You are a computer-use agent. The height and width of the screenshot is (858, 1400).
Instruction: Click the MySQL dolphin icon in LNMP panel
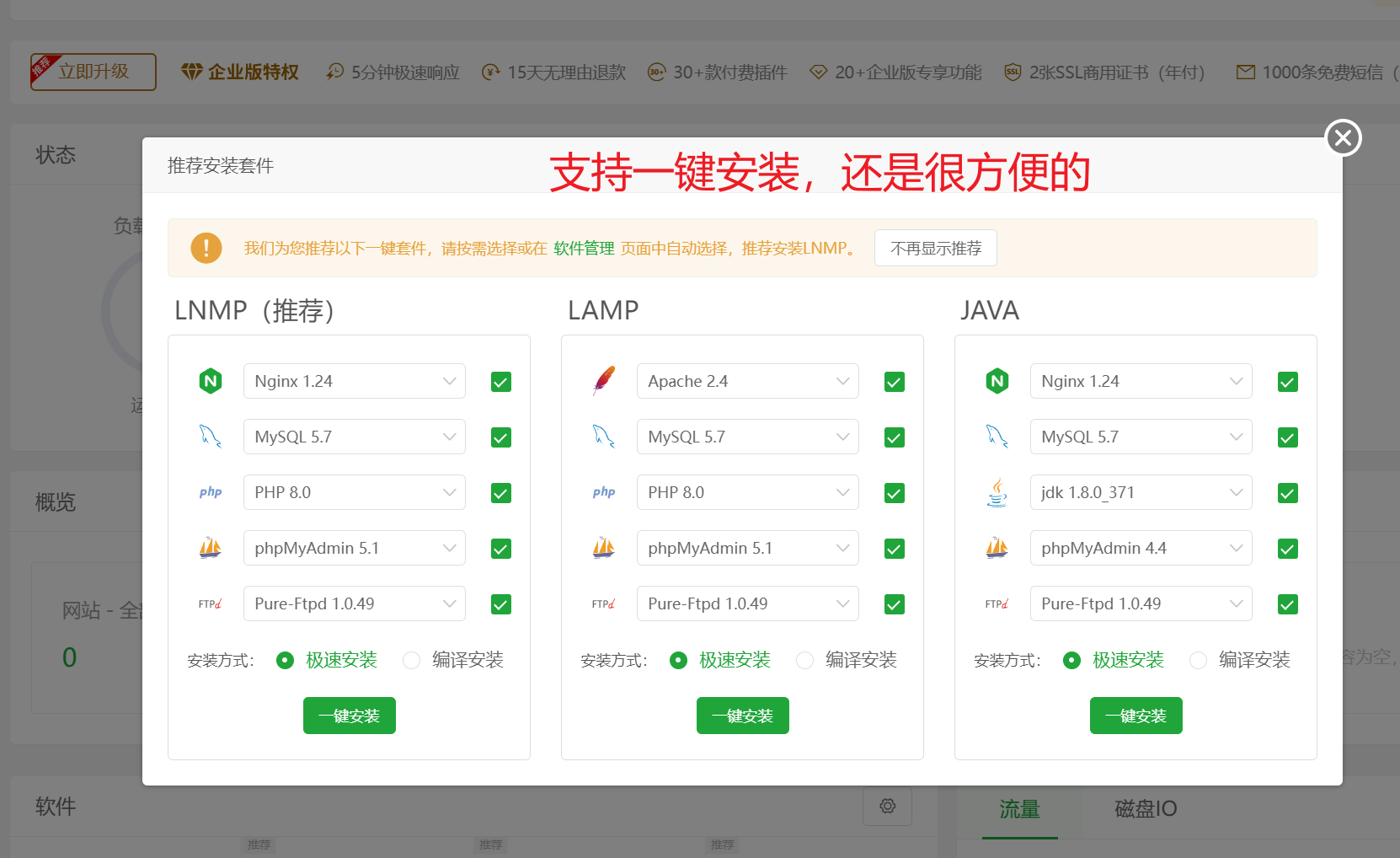pos(211,437)
